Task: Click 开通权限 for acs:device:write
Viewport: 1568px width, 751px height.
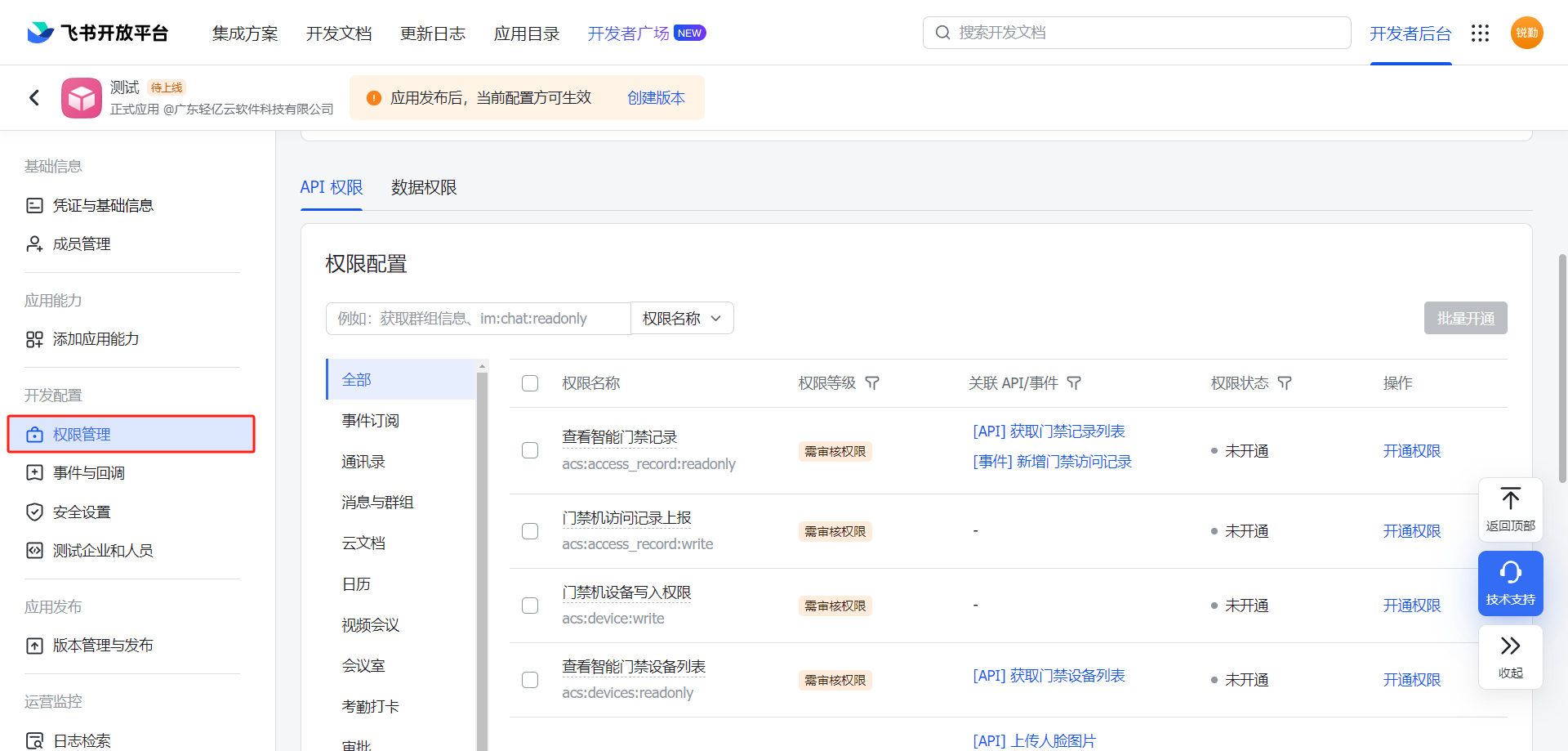Action: (x=1412, y=606)
